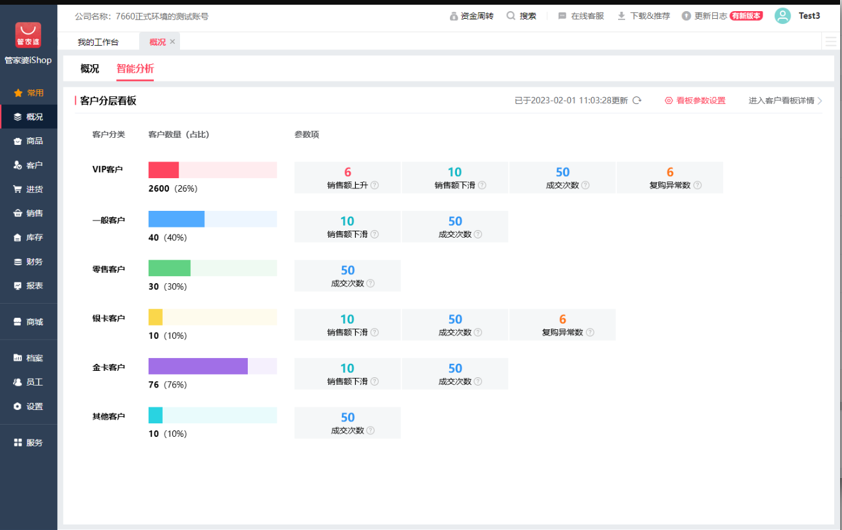Open 员工 in the left sidebar
This screenshot has height=530, width=842.
coord(28,382)
